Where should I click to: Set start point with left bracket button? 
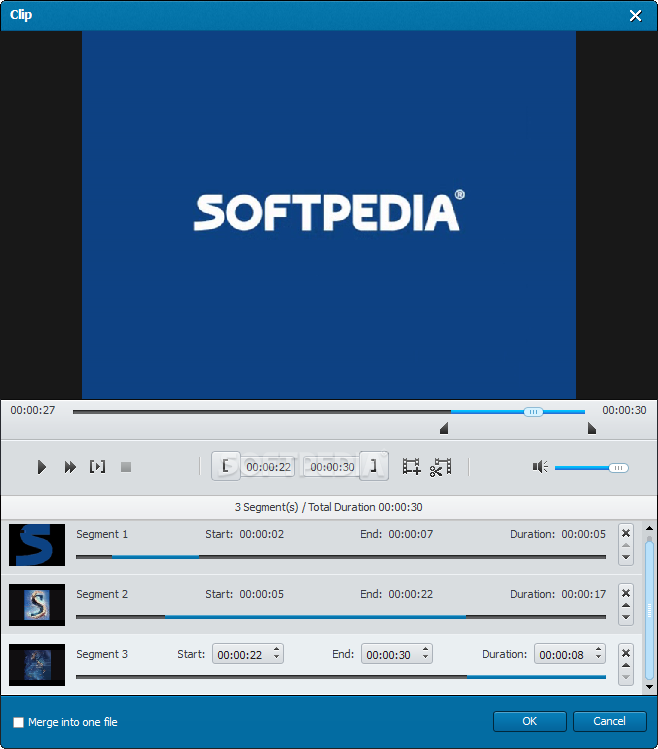[226, 466]
